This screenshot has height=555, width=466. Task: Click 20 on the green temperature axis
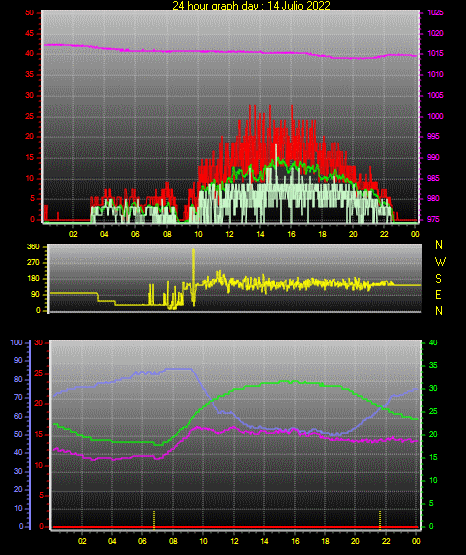click(433, 434)
